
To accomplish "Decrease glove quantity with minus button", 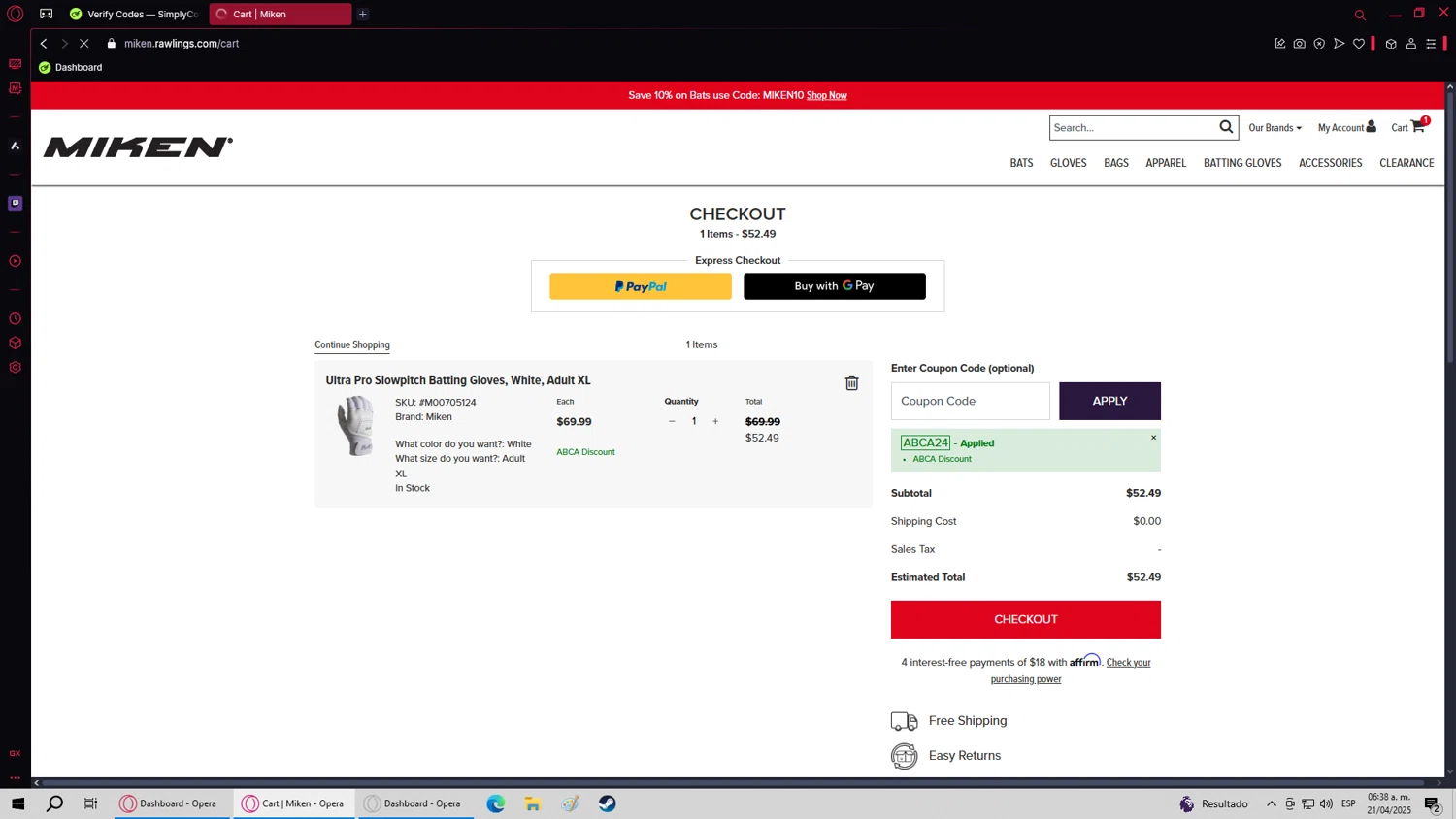I will [x=672, y=421].
